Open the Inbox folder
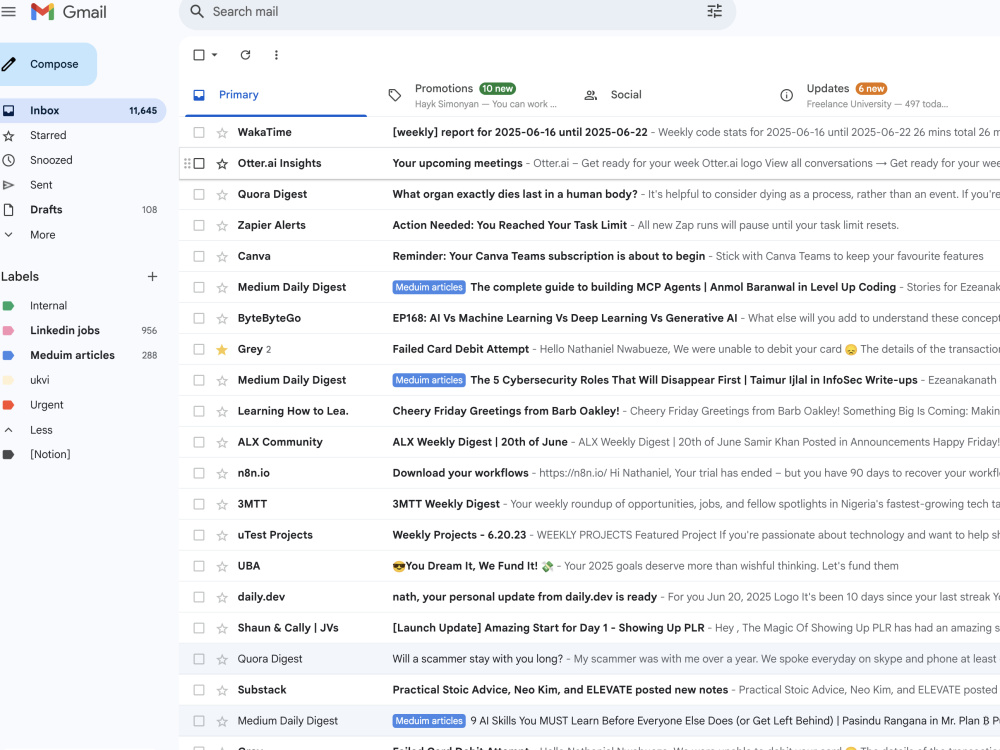The height and width of the screenshot is (750, 1000). pos(82,110)
